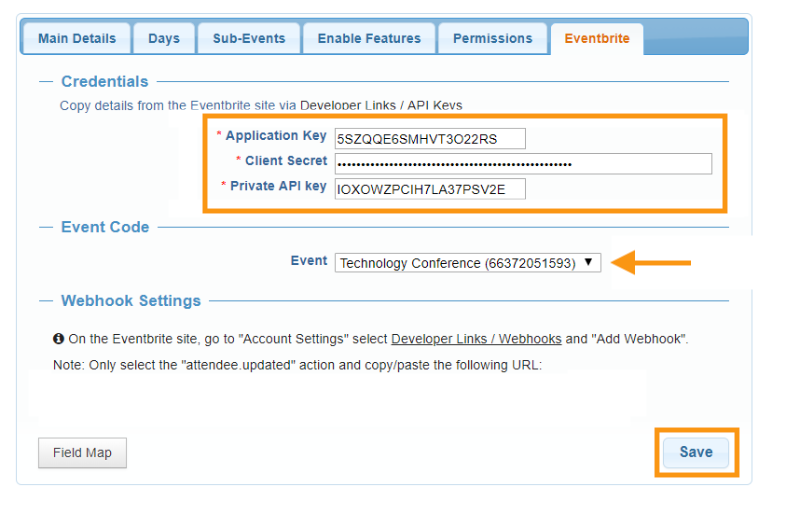Go to the Sub-Events tab
This screenshot has width=800, height=515.
[x=249, y=39]
